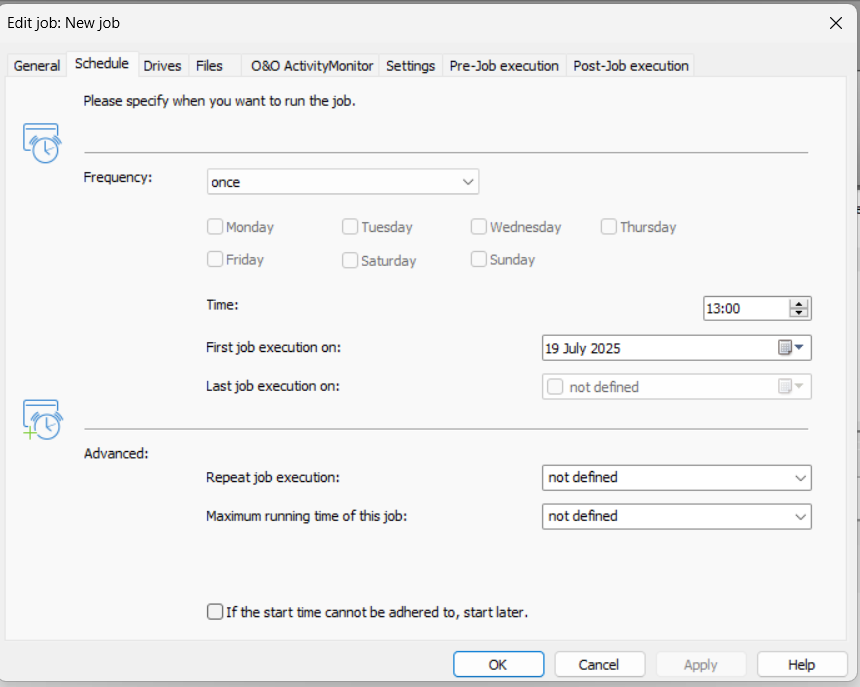Increase the time with the up arrow

798,303
